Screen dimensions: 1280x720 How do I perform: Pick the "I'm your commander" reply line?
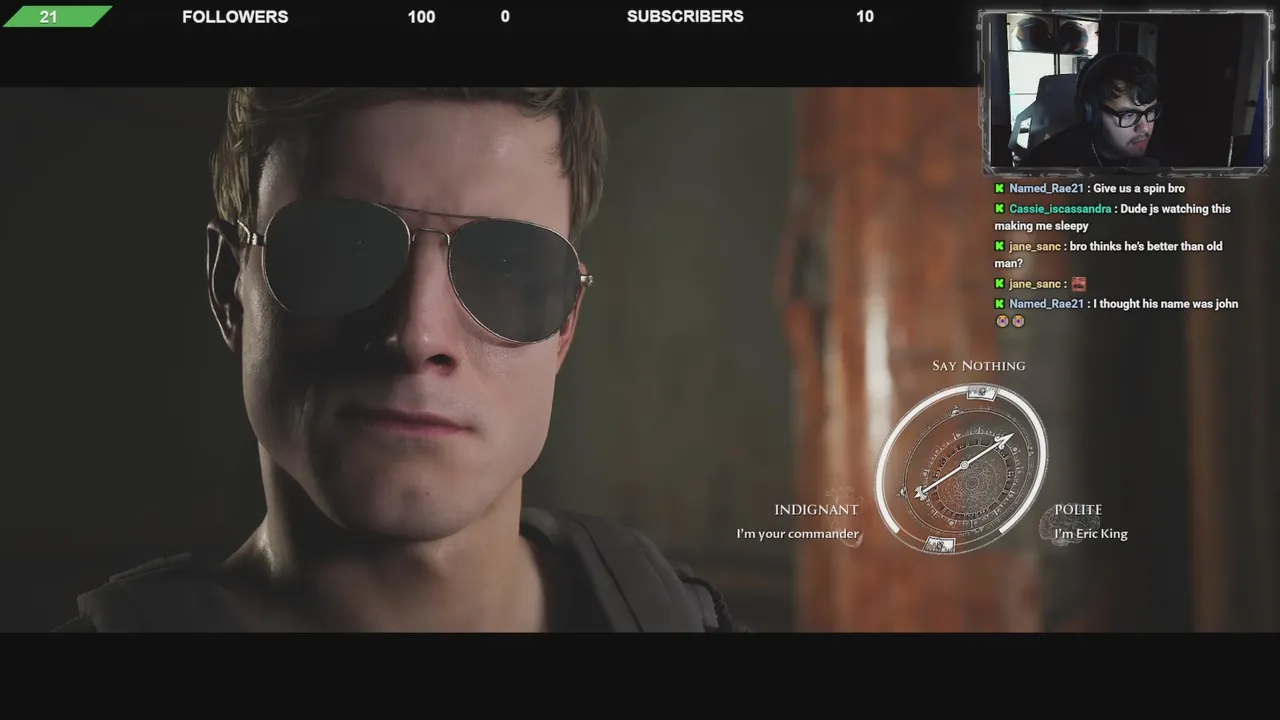point(797,534)
